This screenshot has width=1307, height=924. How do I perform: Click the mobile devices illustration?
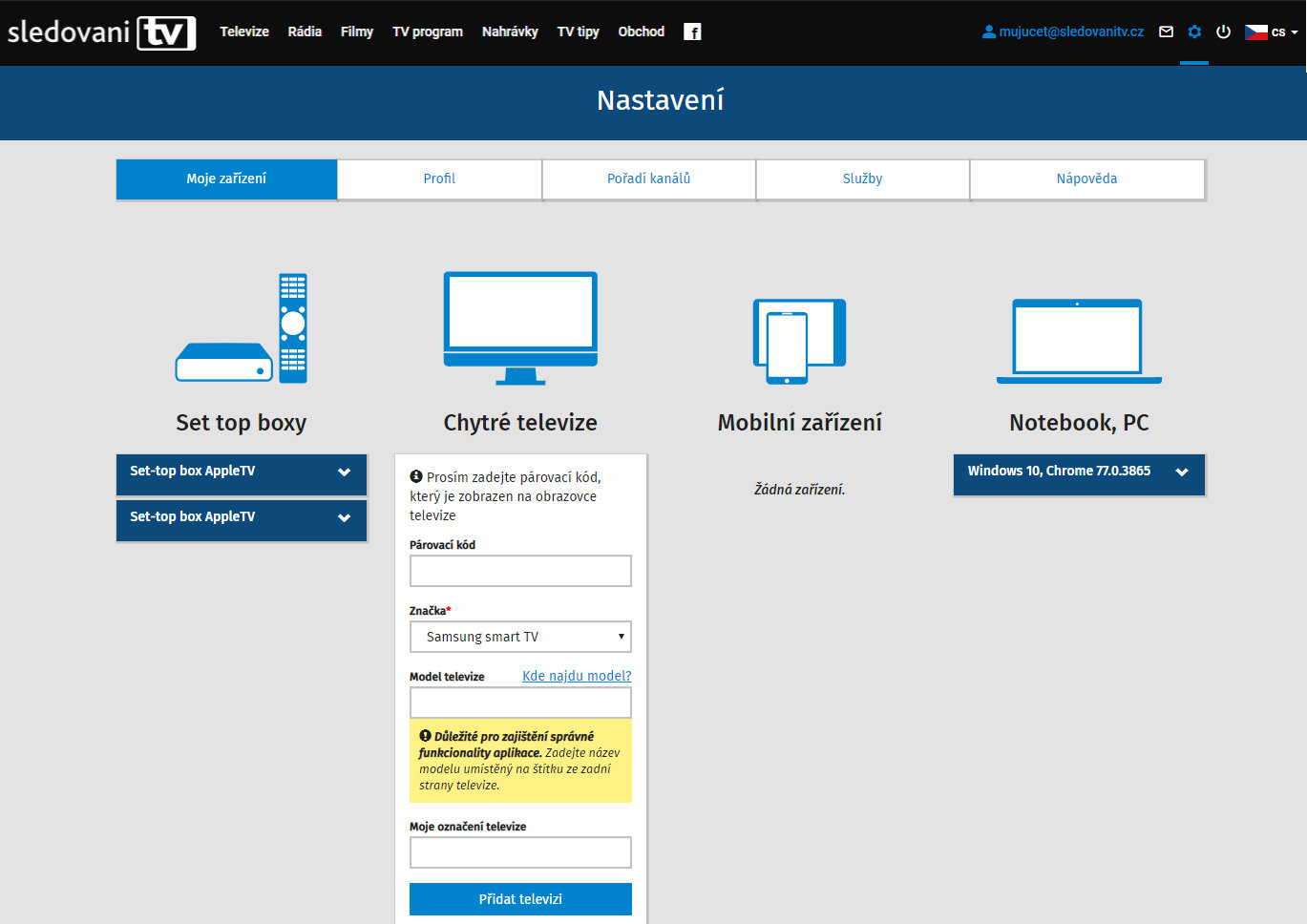tap(799, 341)
